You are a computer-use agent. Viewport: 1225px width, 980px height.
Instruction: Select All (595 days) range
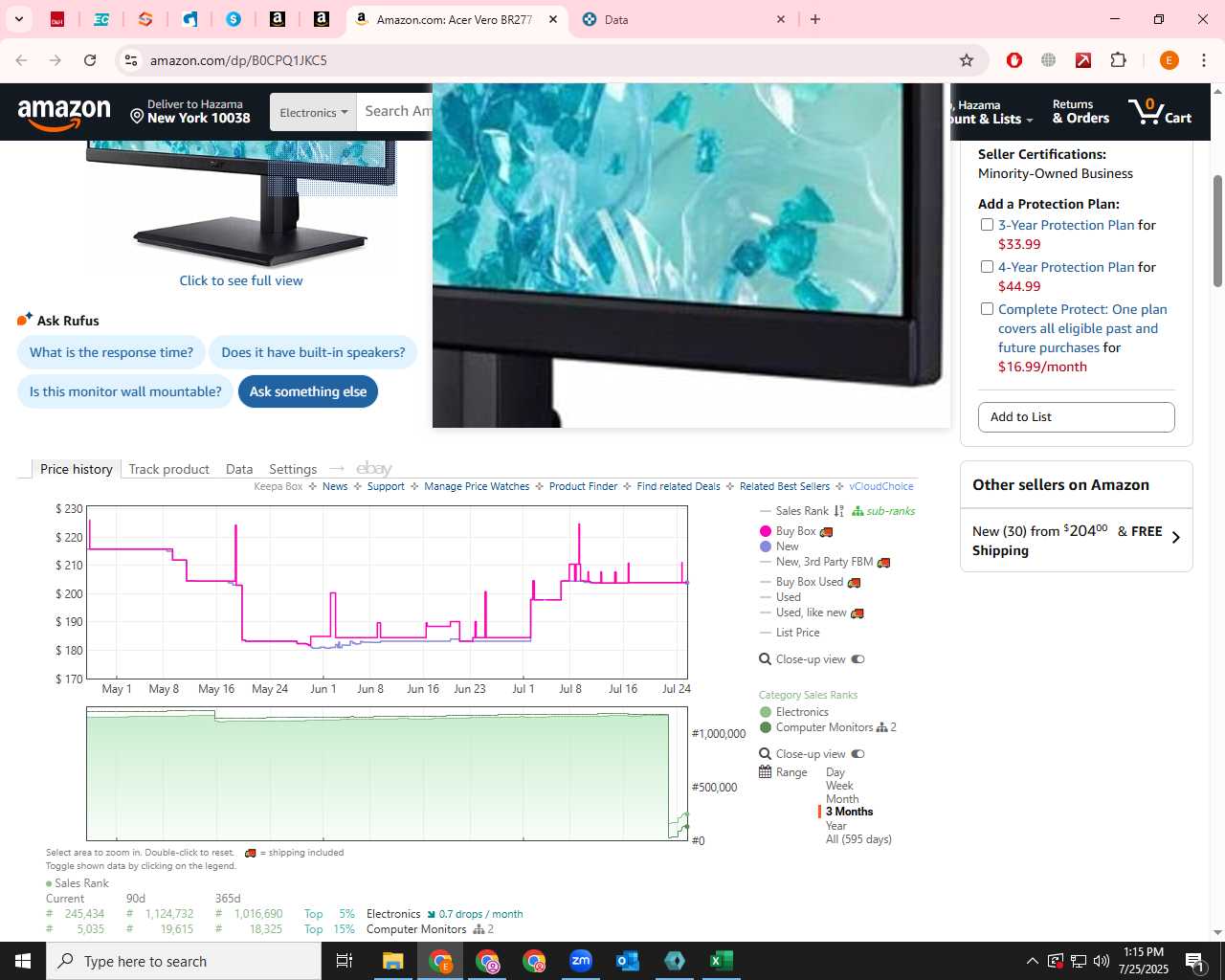(858, 839)
